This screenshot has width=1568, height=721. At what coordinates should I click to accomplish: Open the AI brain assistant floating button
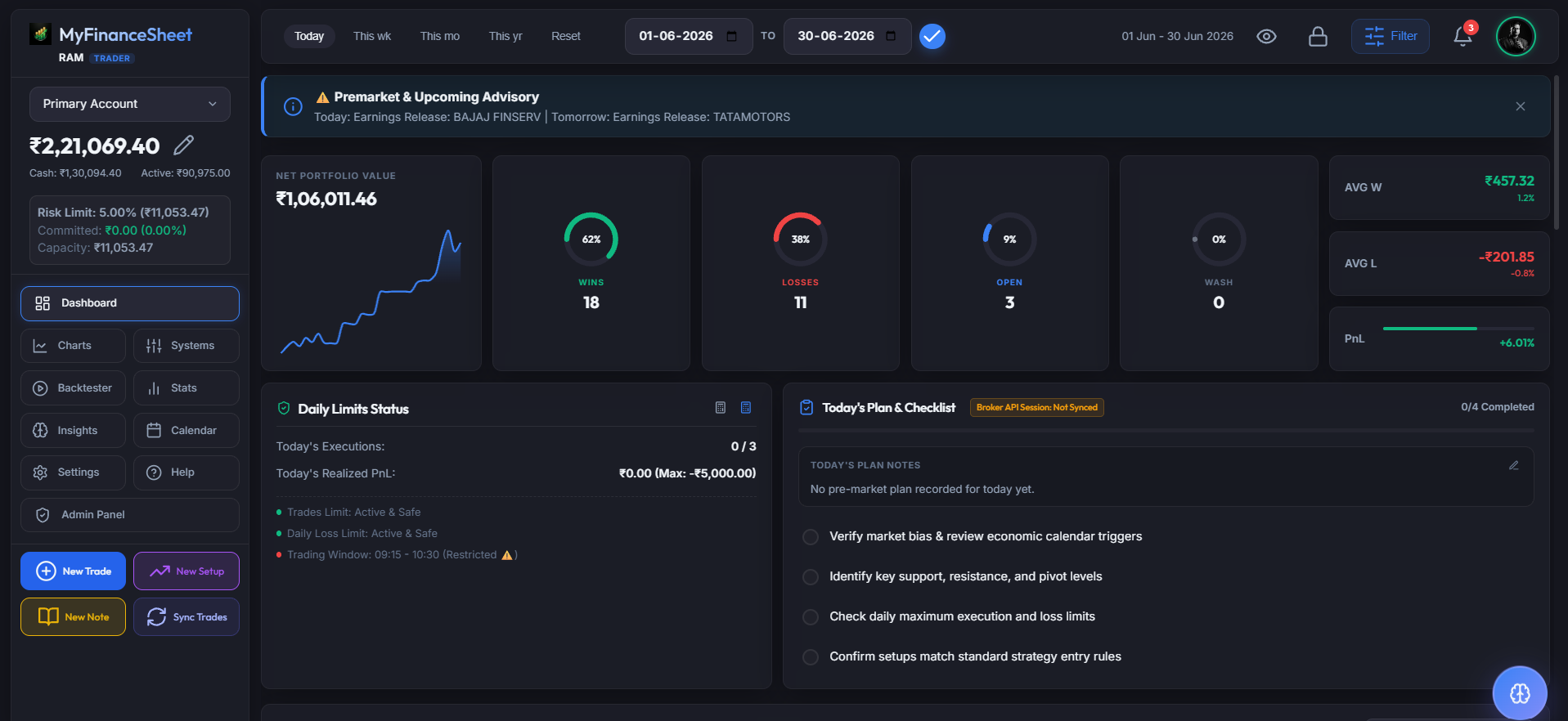(1520, 693)
